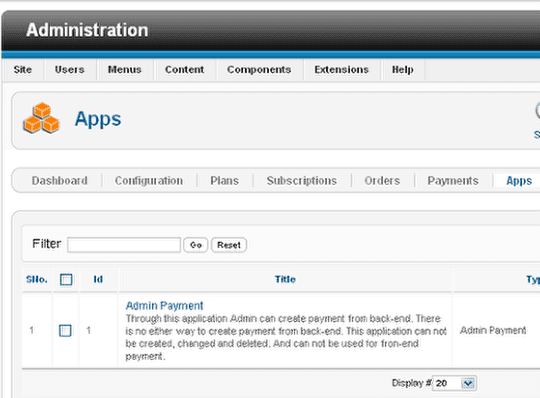Sort by Title column header
The image size is (540, 398).
click(285, 279)
